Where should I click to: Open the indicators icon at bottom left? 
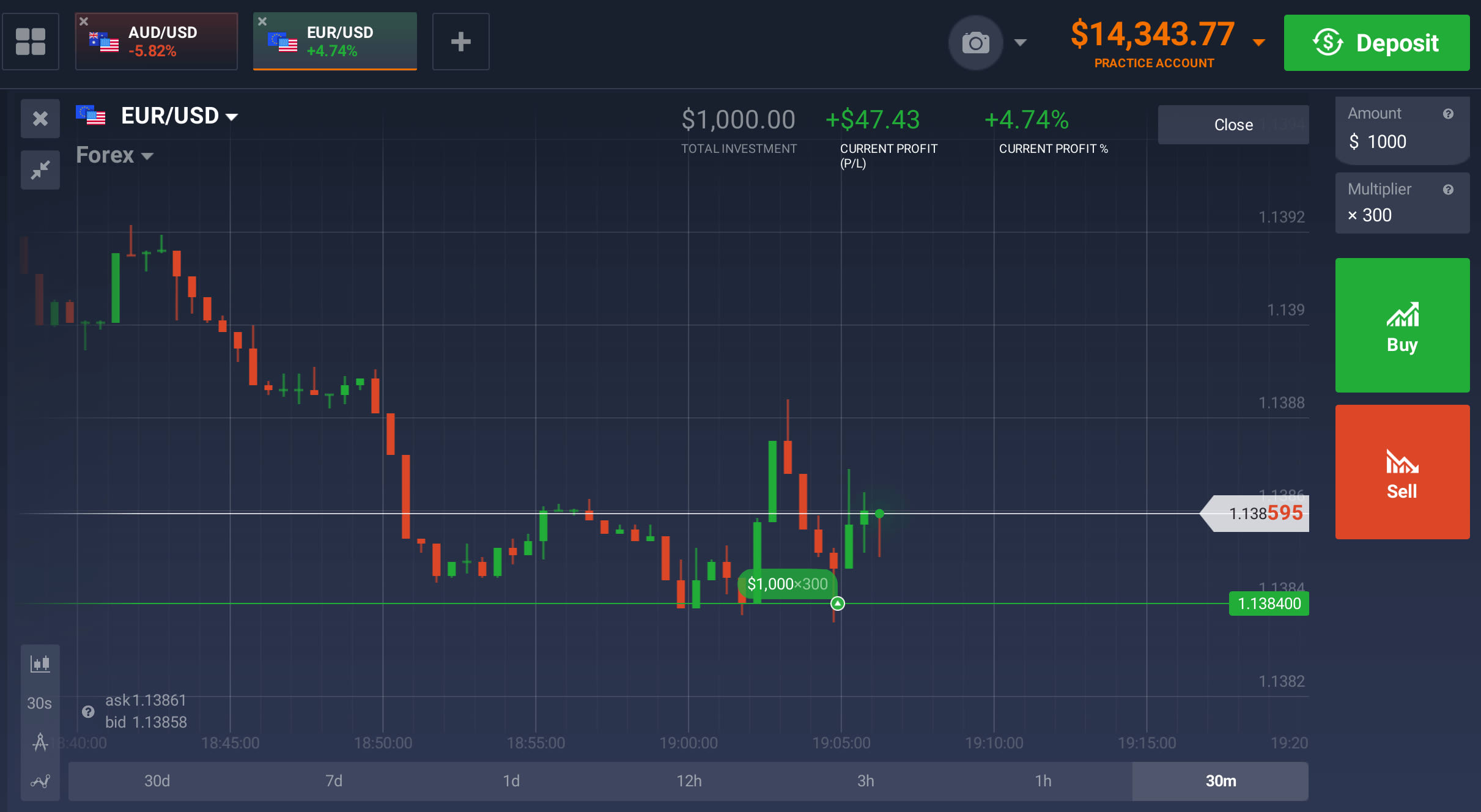pyautogui.click(x=40, y=781)
